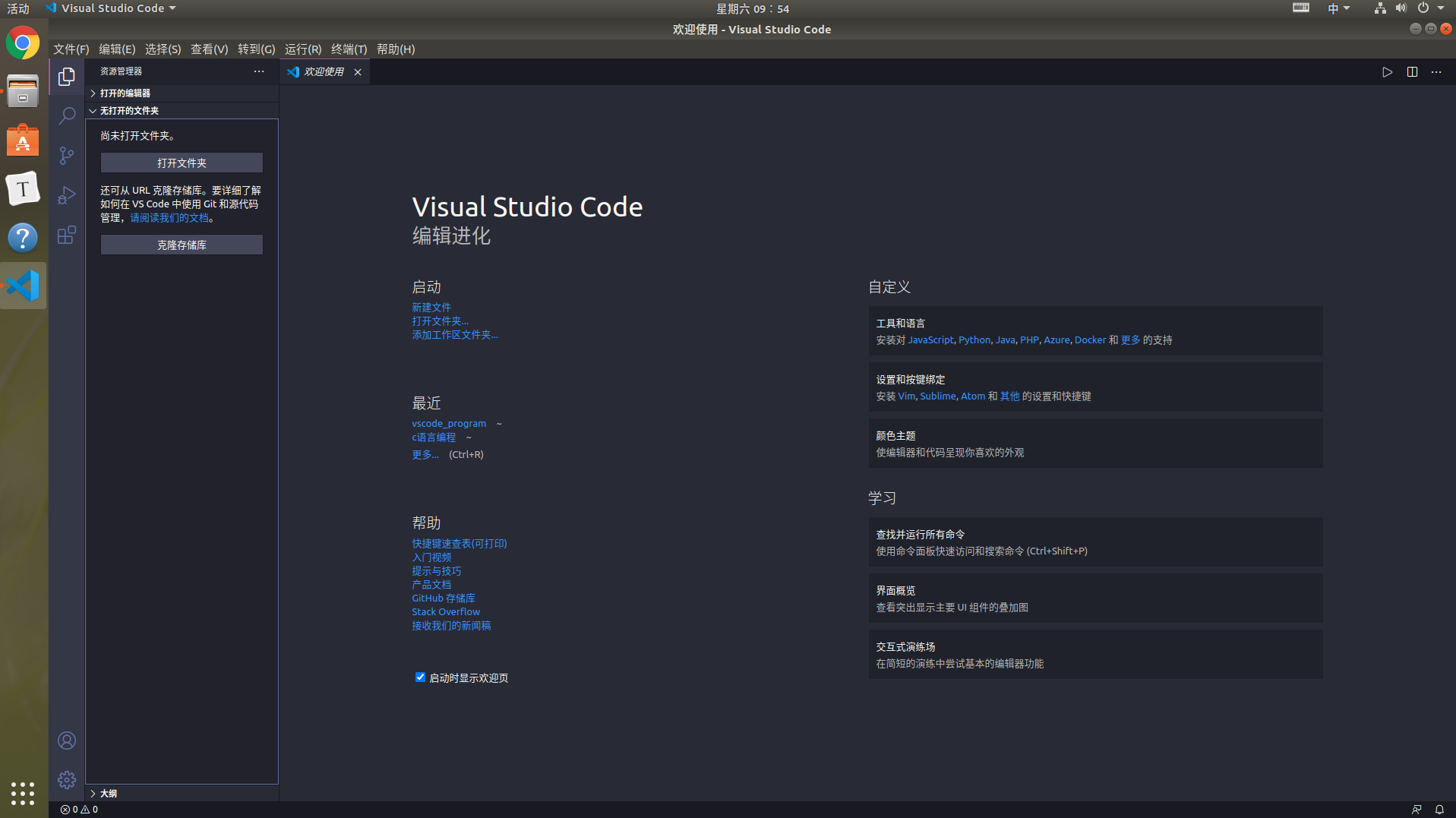Image resolution: width=1456 pixels, height=818 pixels.
Task: Open the Manage gear icon
Action: click(x=67, y=780)
